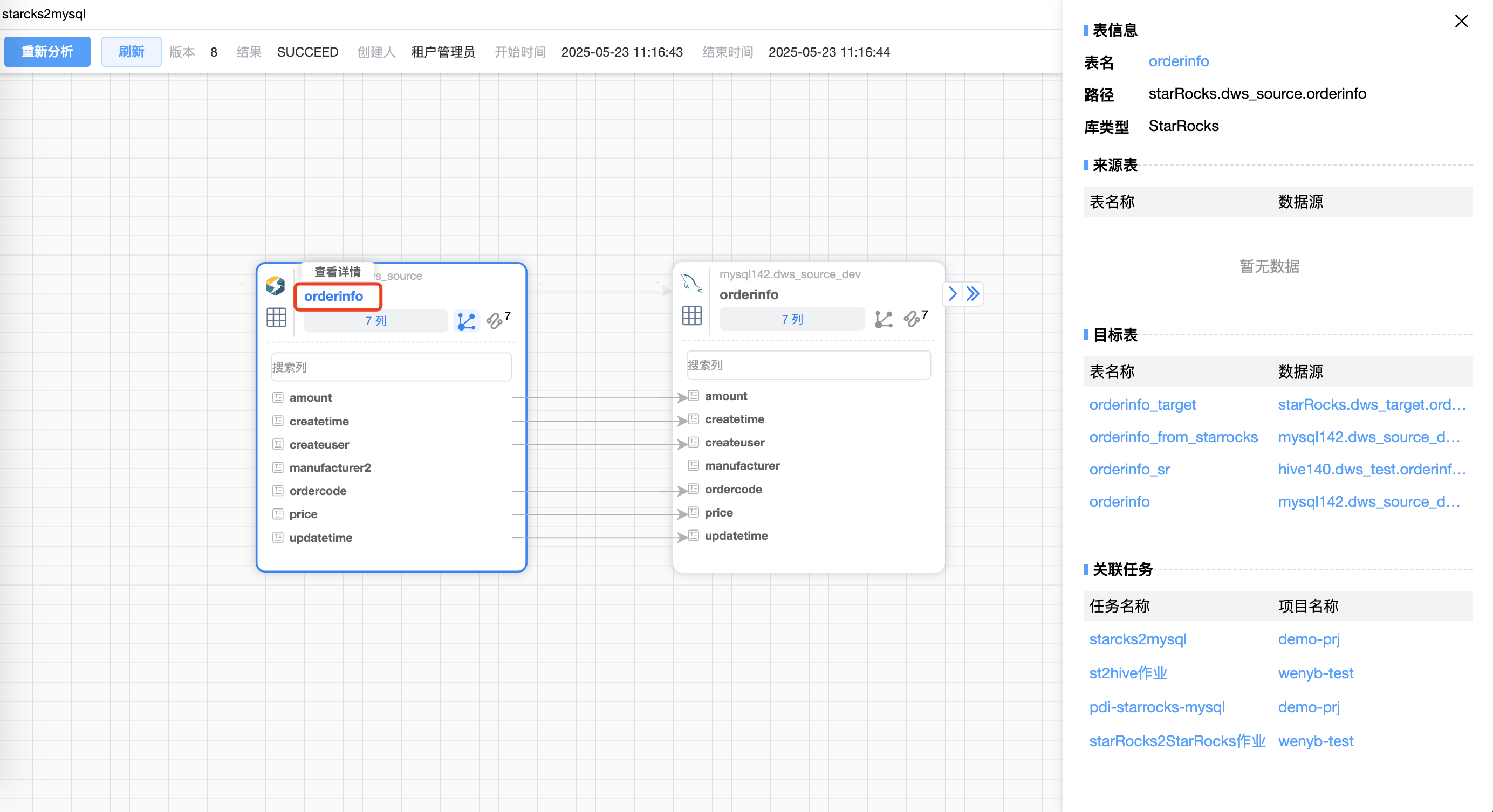Expand all downstream levels with the double chevron
This screenshot has width=1493, height=812.
point(973,294)
